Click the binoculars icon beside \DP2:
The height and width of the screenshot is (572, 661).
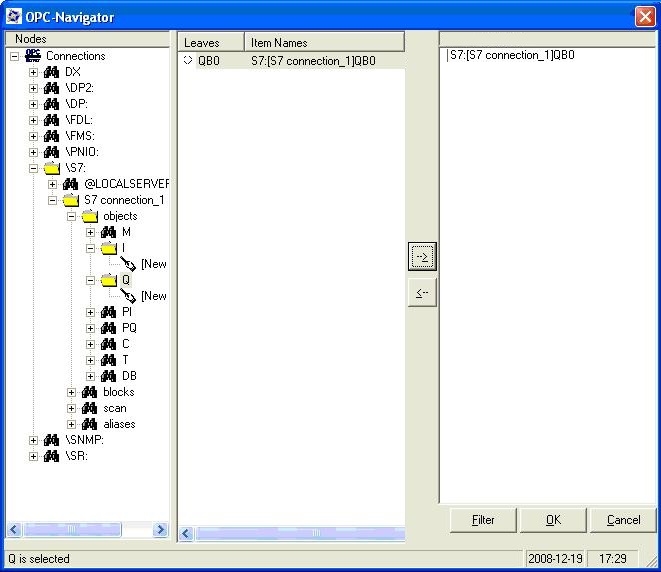pos(51,88)
